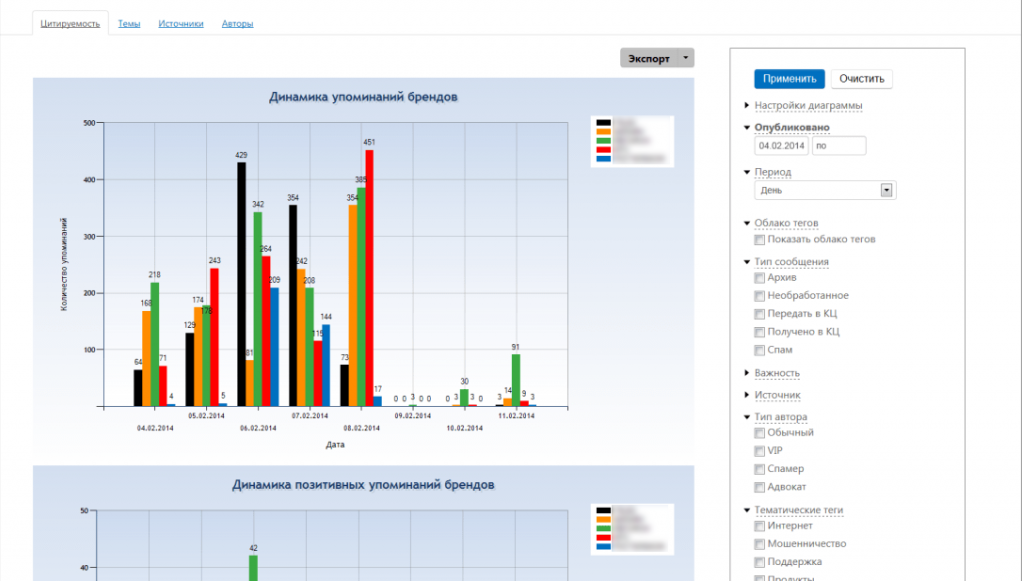Viewport: 1022px width, 581px height.
Task: Click the Применить button
Action: [x=789, y=79]
